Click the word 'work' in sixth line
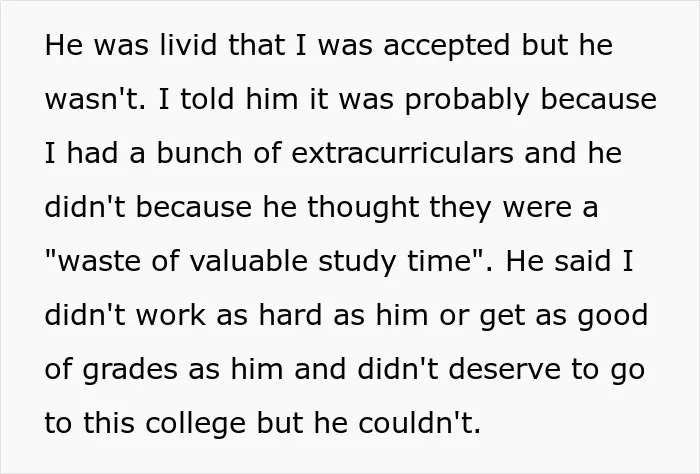Image resolution: width=700 pixels, height=474 pixels. [x=171, y=315]
